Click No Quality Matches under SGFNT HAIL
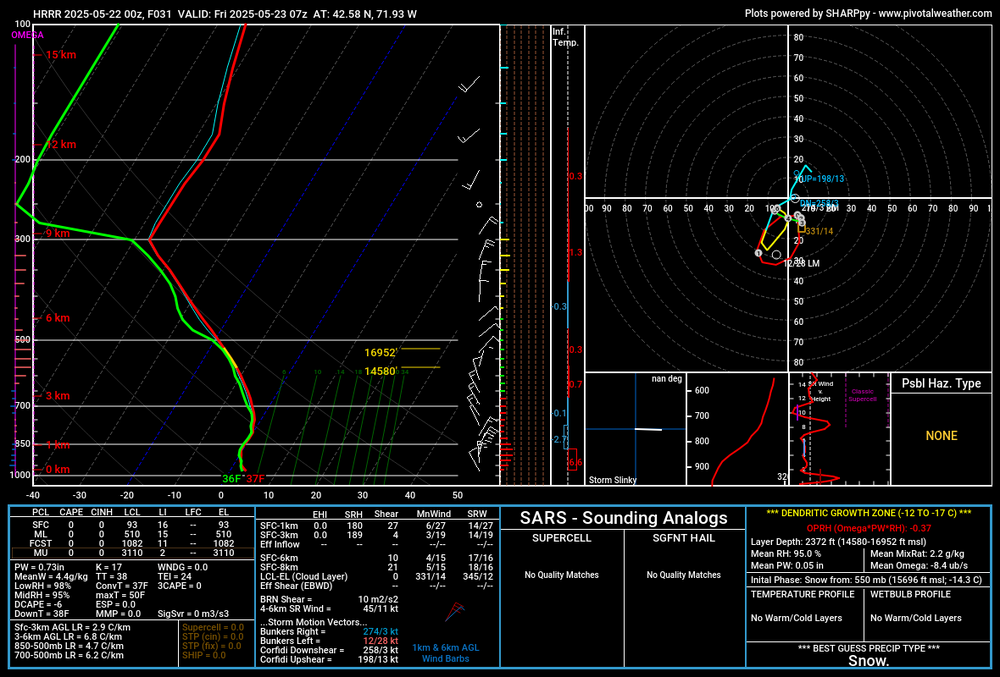 click(x=684, y=575)
